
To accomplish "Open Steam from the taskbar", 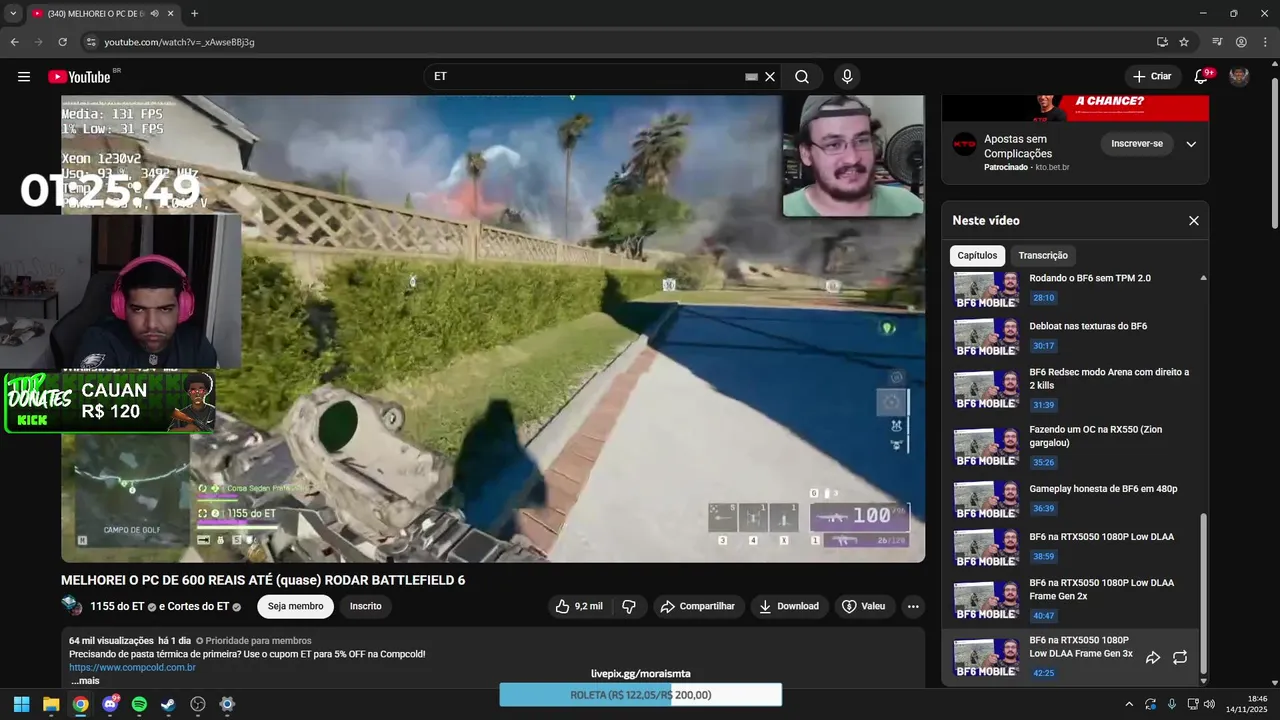I will 168,704.
